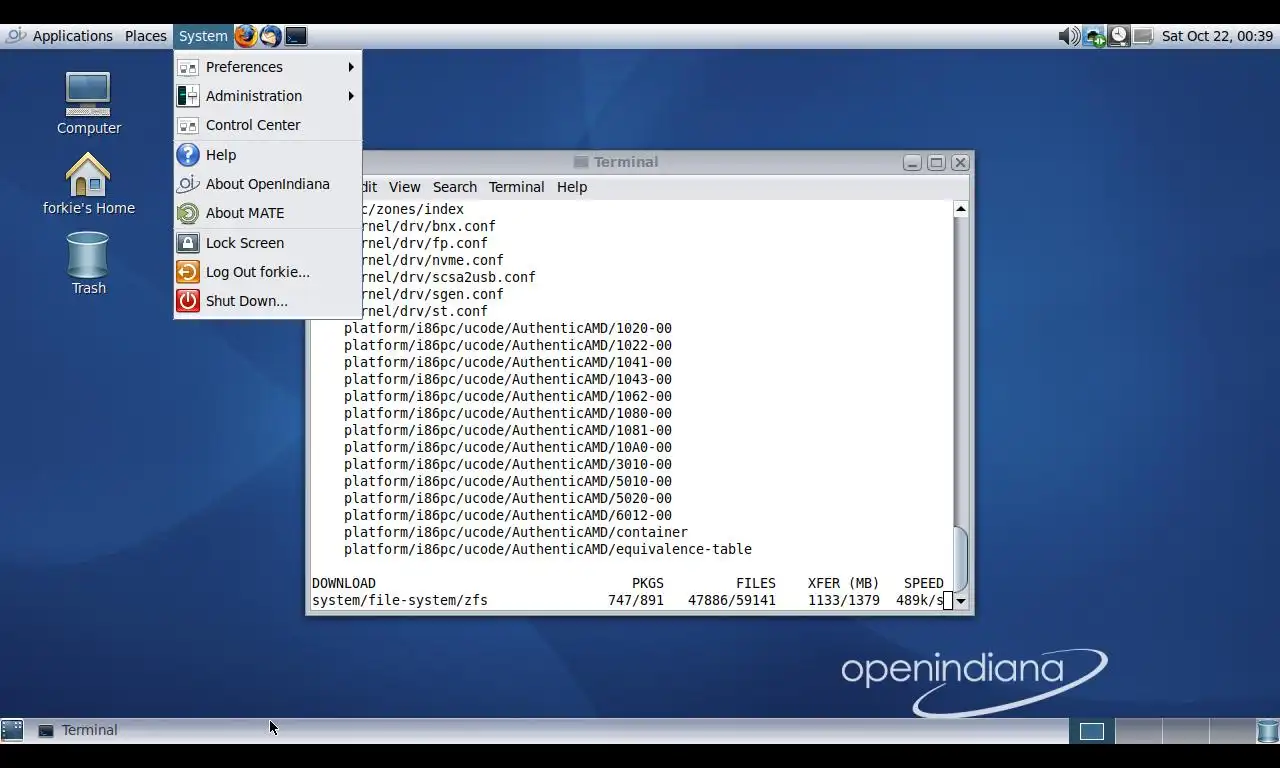This screenshot has width=1280, height=768.
Task: Click the Terminal vertical scrollbar thumb
Action: click(960, 559)
